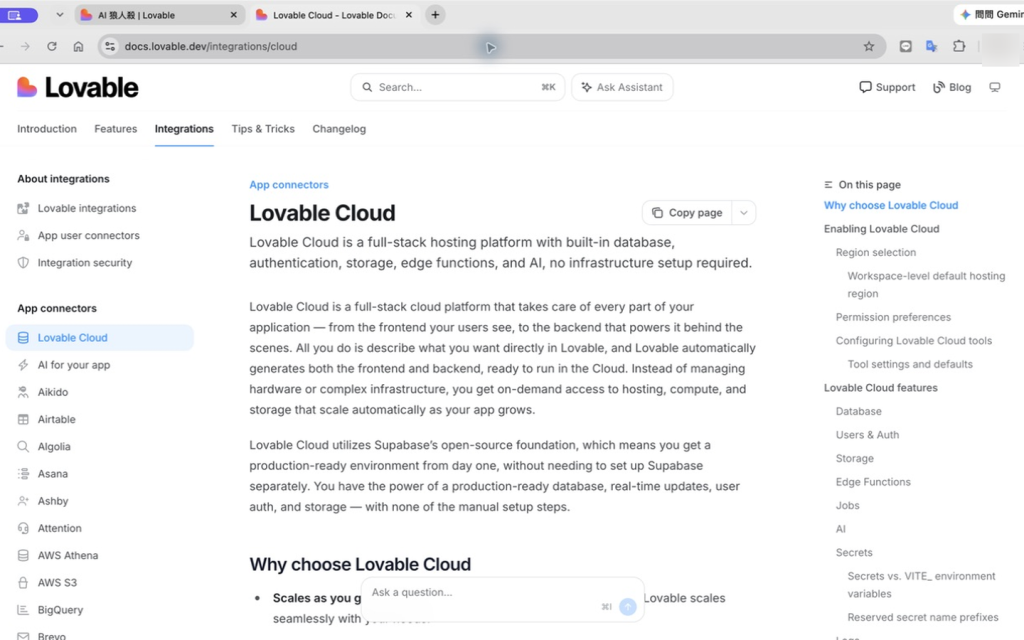Open the Lovable integrations sidebar icon
1024x640 pixels.
(x=23, y=208)
